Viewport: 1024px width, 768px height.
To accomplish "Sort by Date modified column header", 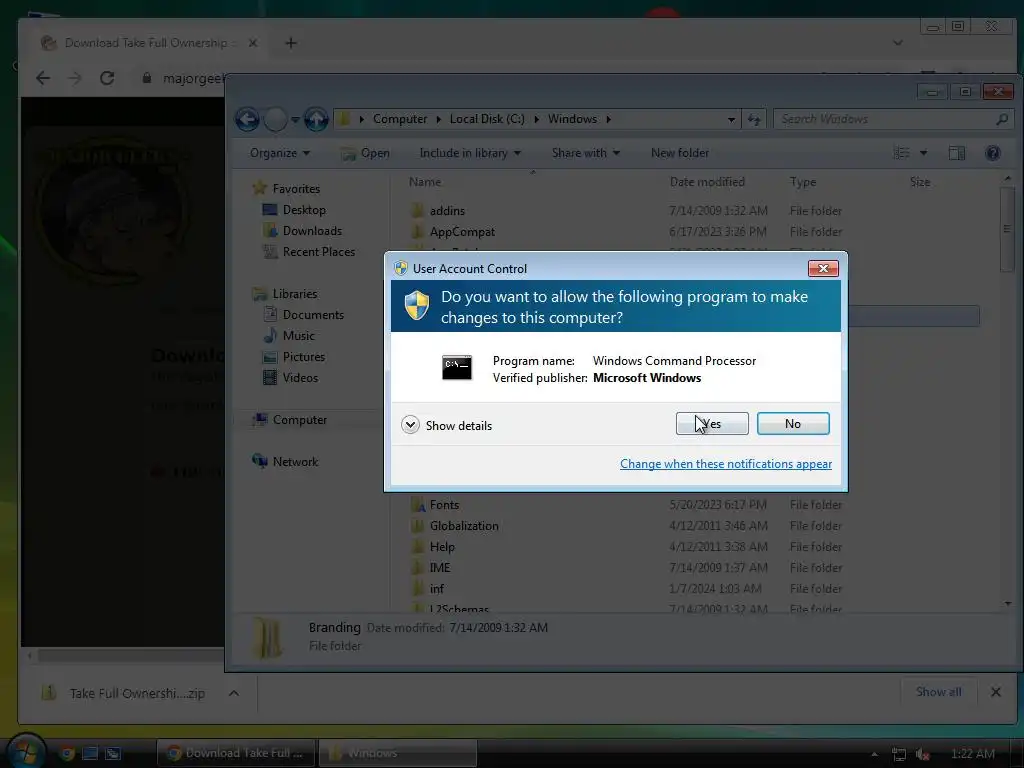I will point(707,182).
